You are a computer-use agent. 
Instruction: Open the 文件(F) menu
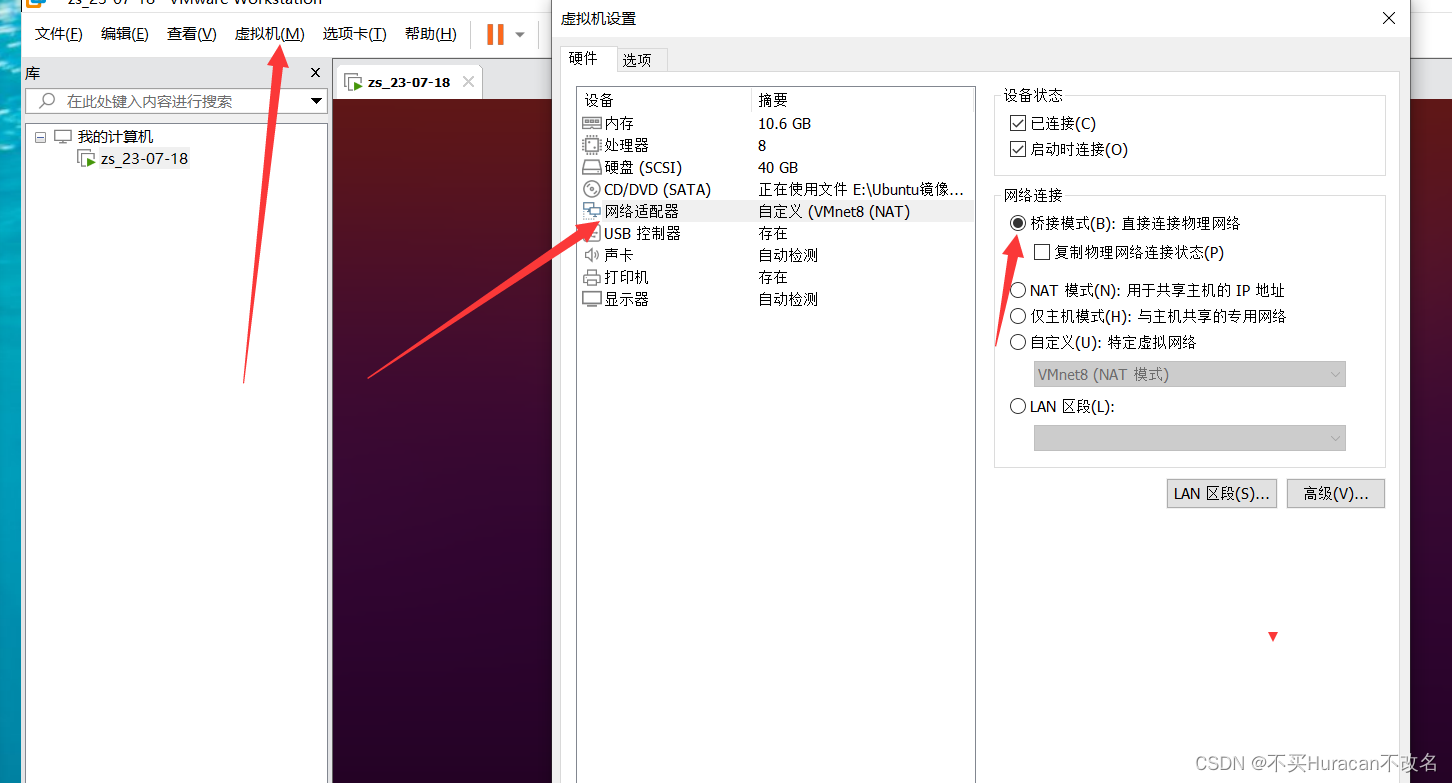pyautogui.click(x=59, y=34)
